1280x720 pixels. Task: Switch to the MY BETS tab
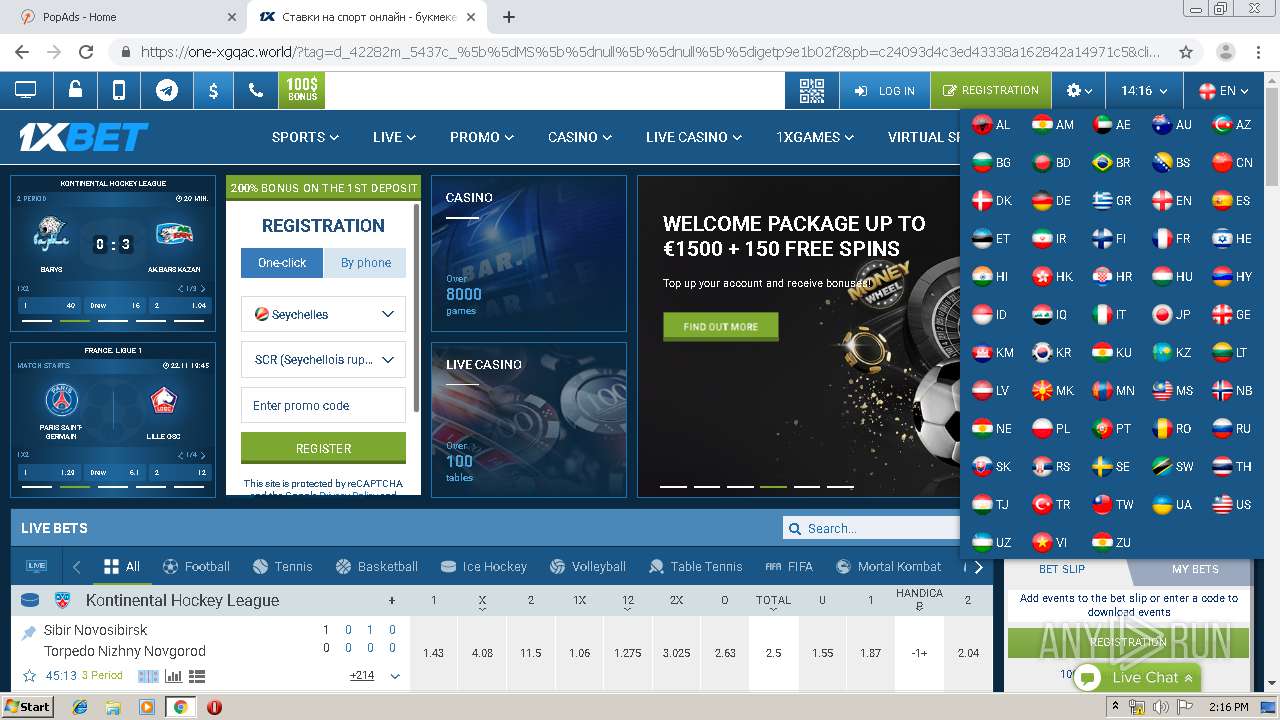click(x=1195, y=569)
